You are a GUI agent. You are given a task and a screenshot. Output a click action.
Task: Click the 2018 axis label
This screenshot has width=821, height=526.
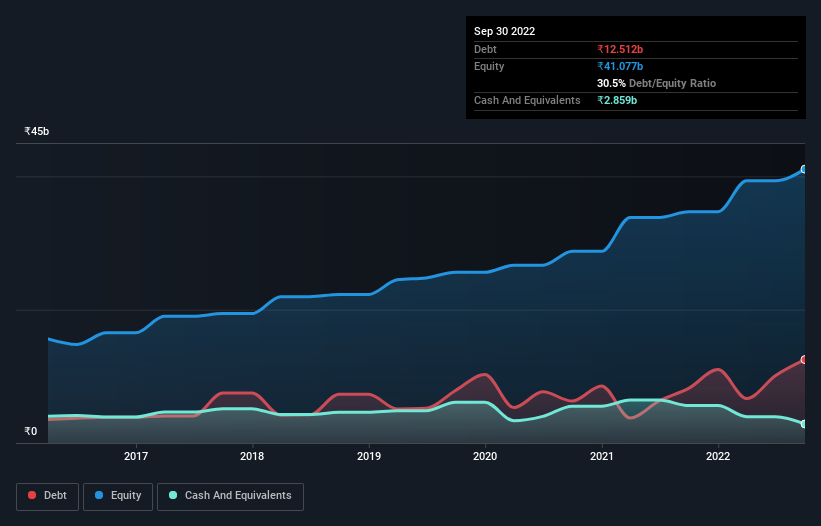[x=252, y=456]
